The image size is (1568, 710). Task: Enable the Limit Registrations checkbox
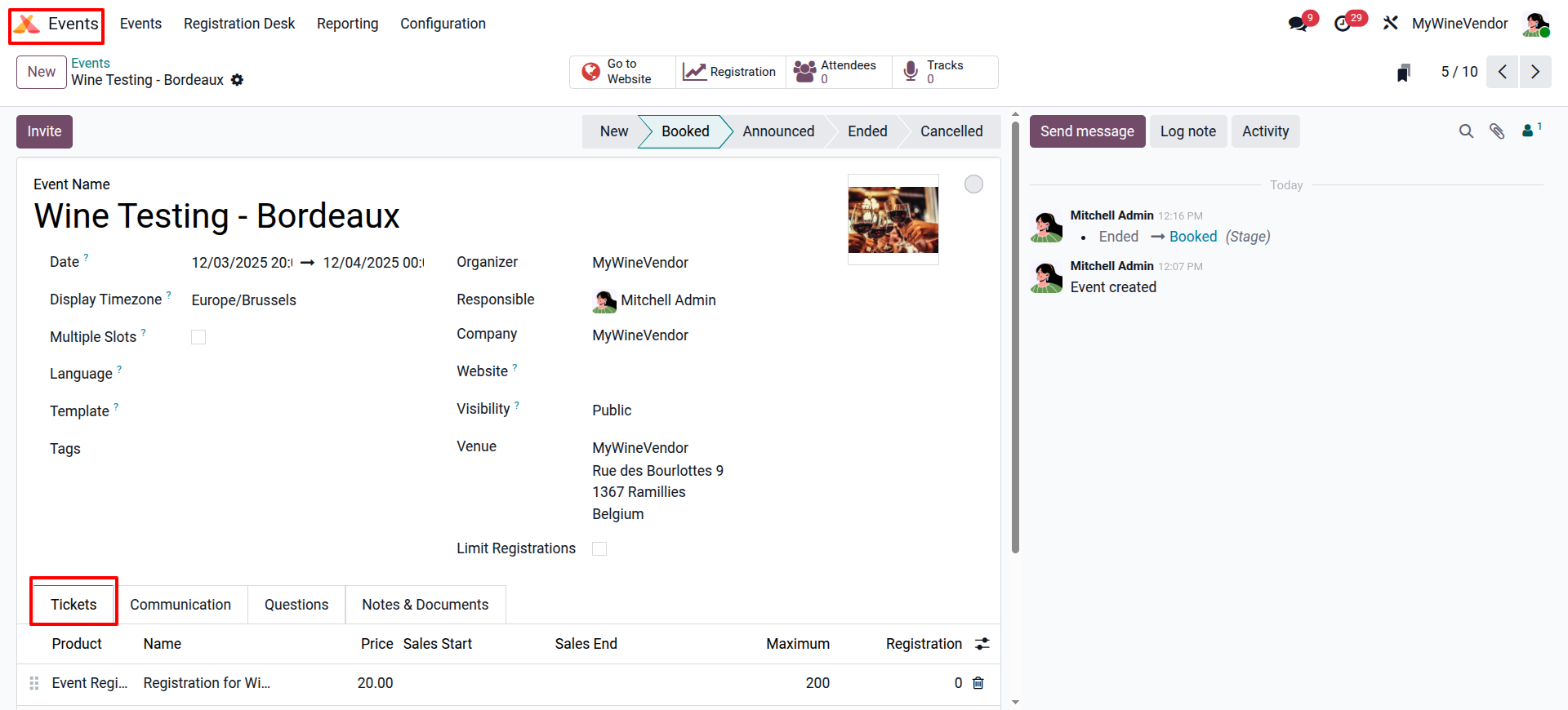tap(599, 549)
